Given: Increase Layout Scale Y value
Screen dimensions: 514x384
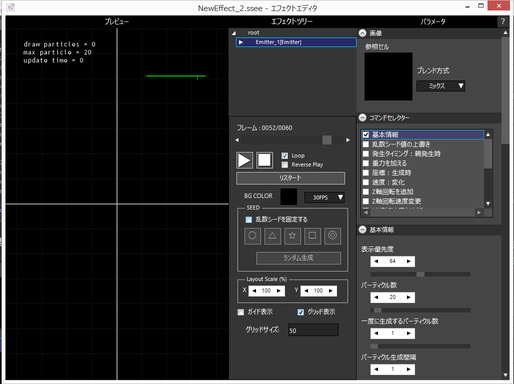Looking at the screenshot, I should click(331, 291).
